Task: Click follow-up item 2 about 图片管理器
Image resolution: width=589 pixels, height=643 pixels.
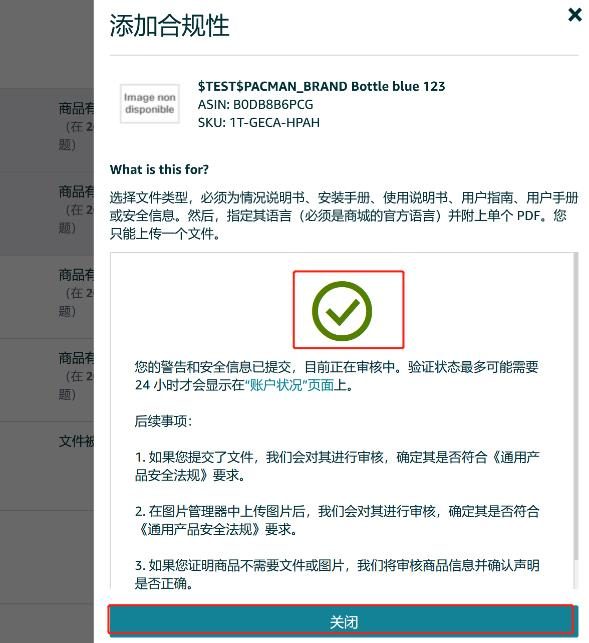Action: [337, 520]
